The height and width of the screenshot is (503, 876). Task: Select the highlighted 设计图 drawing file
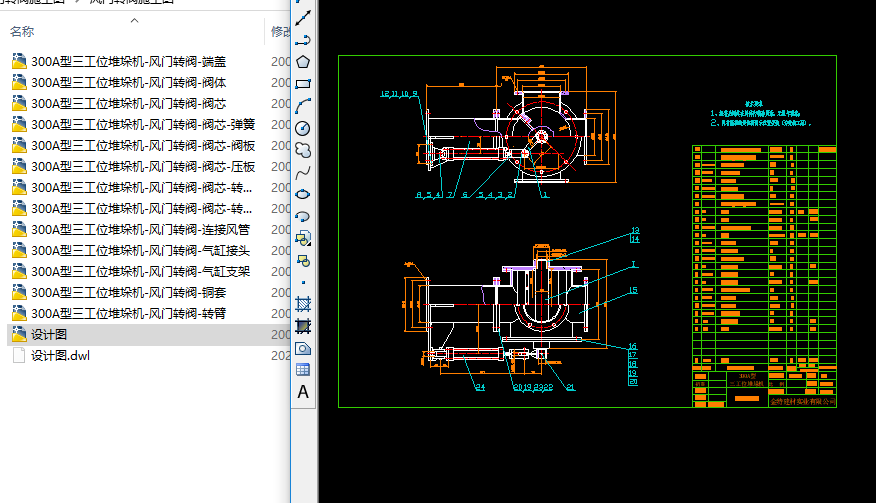point(49,335)
